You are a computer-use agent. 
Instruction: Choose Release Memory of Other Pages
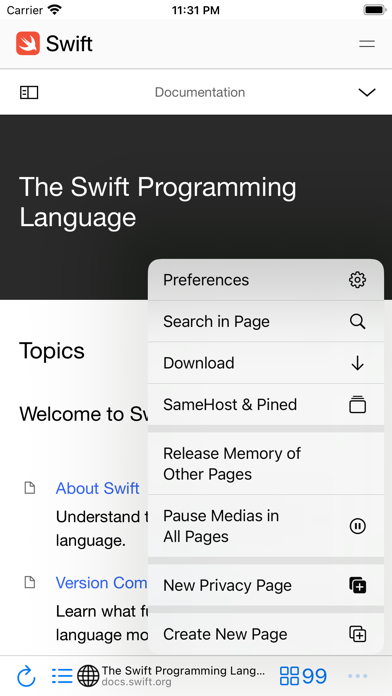click(x=266, y=464)
